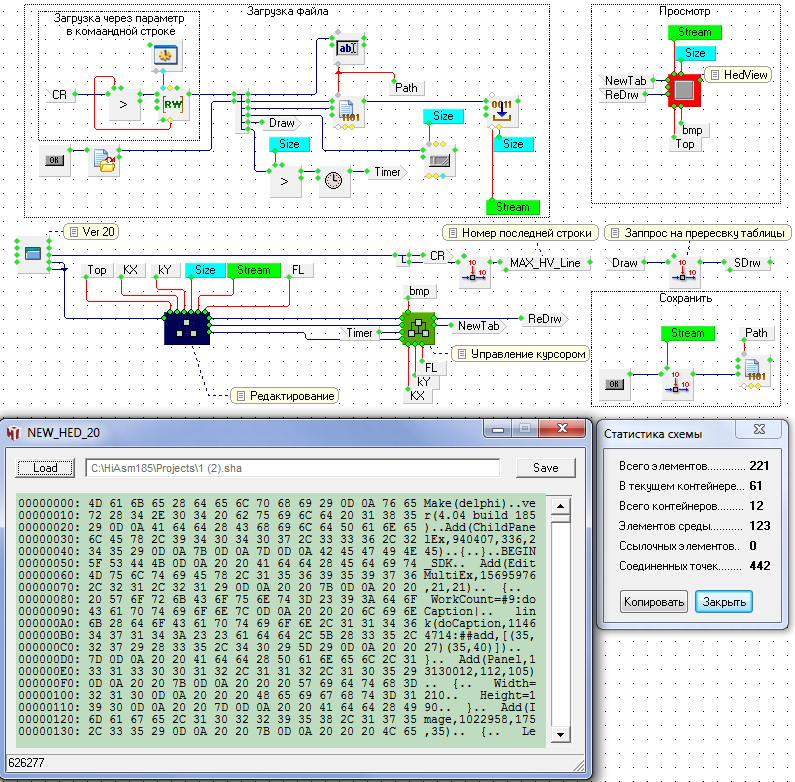This screenshot has height=782, width=795.
Task: Click the Закрыть button
Action: (723, 602)
